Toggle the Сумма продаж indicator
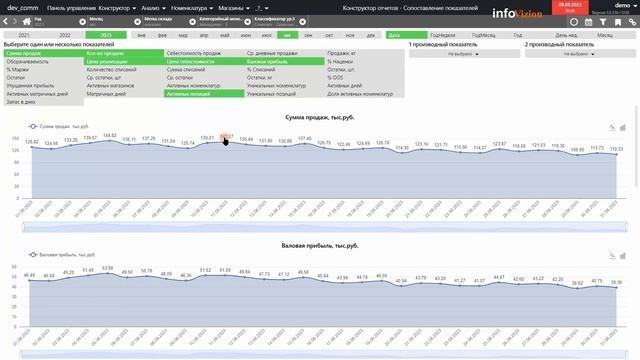640x360 pixels. click(44, 53)
